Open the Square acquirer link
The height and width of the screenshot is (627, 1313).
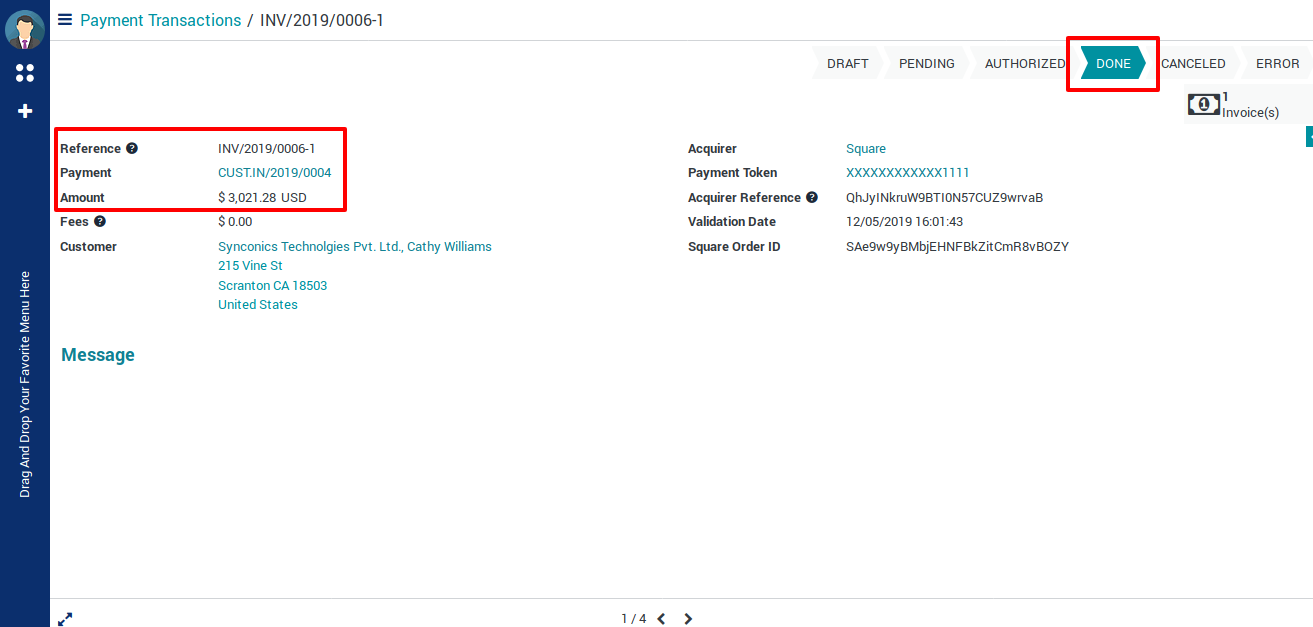865,149
